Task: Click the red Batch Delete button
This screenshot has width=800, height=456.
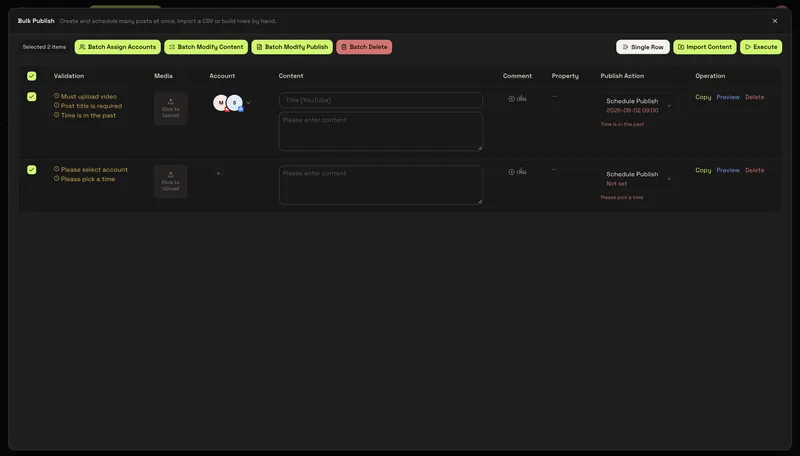Action: 364,47
